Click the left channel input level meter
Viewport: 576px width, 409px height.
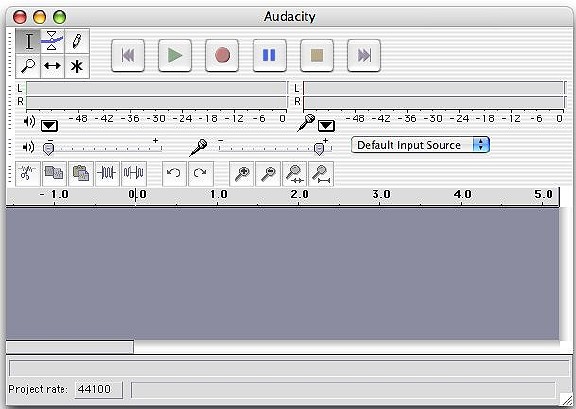[x=433, y=89]
